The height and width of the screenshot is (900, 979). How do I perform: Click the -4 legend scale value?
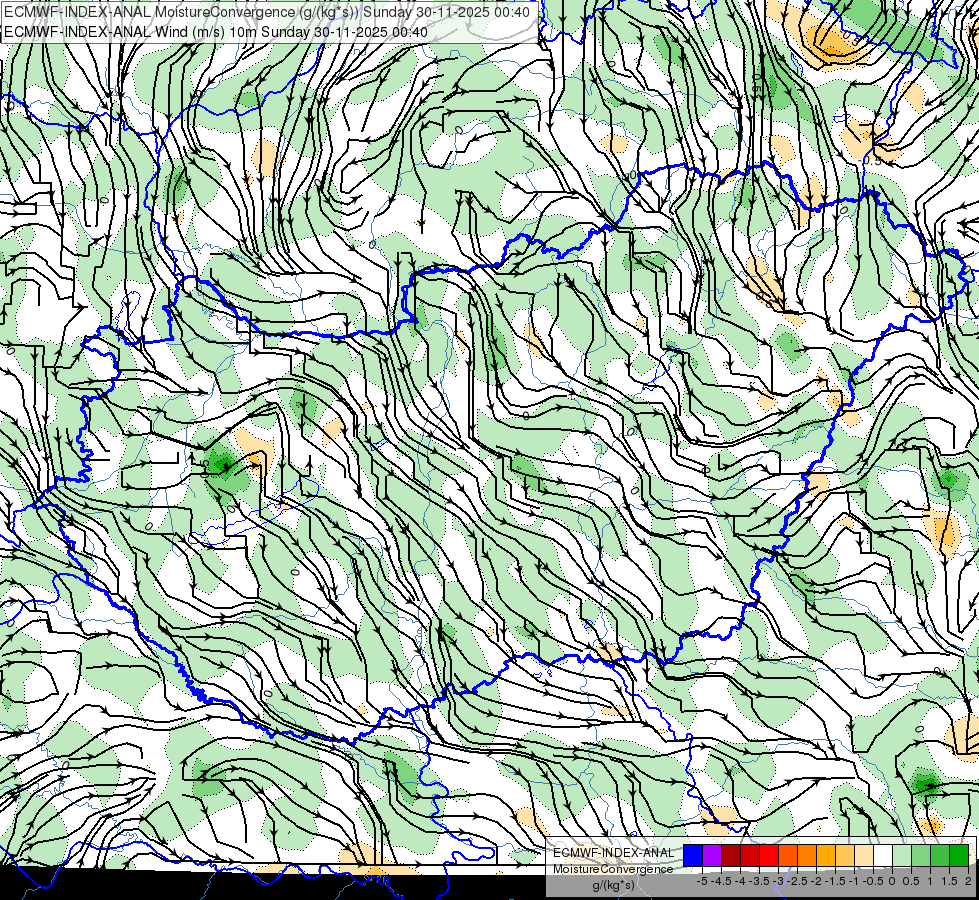(740, 881)
